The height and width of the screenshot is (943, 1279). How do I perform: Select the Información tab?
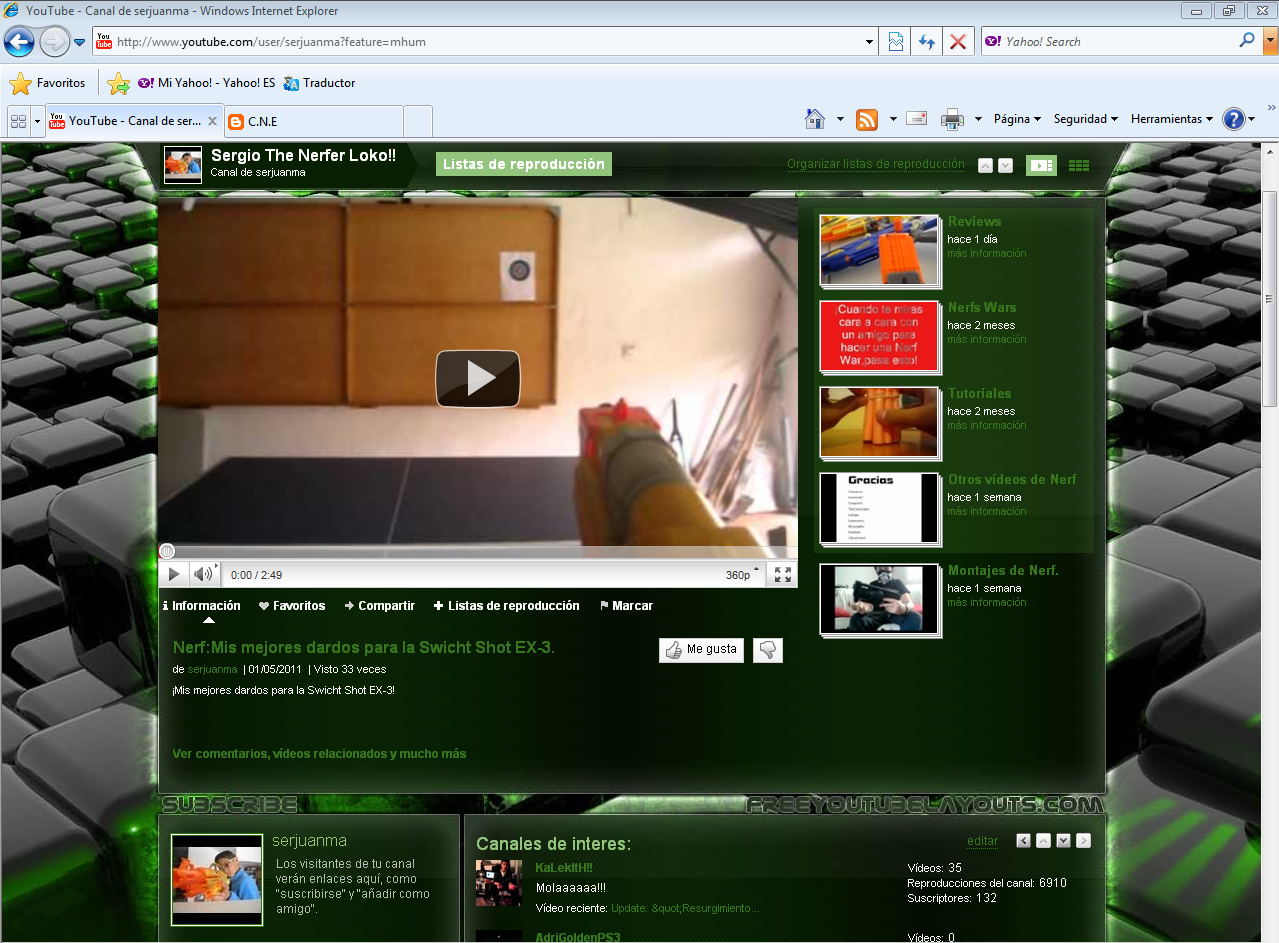[x=201, y=605]
